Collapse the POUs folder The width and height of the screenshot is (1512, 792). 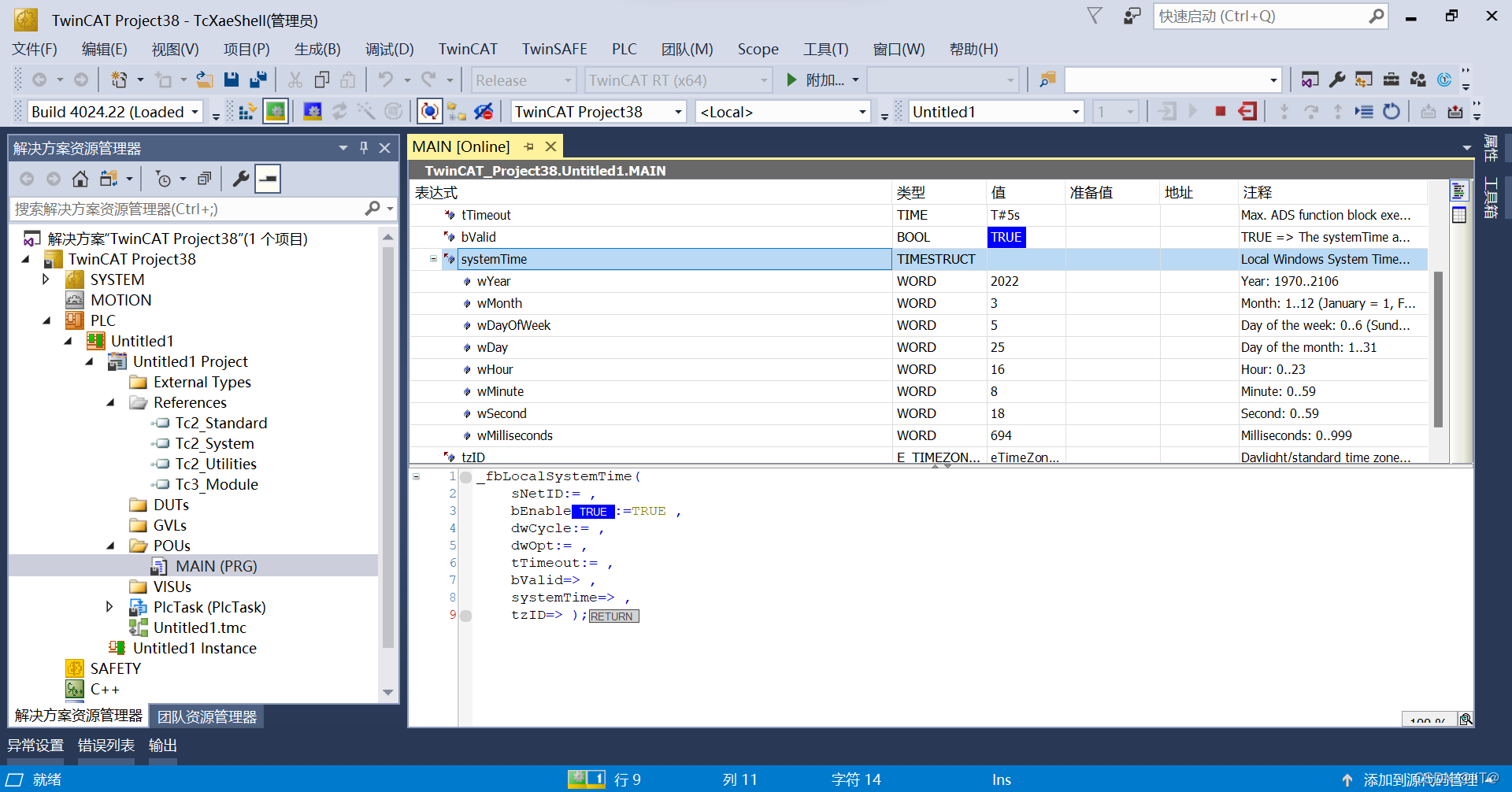pos(110,546)
